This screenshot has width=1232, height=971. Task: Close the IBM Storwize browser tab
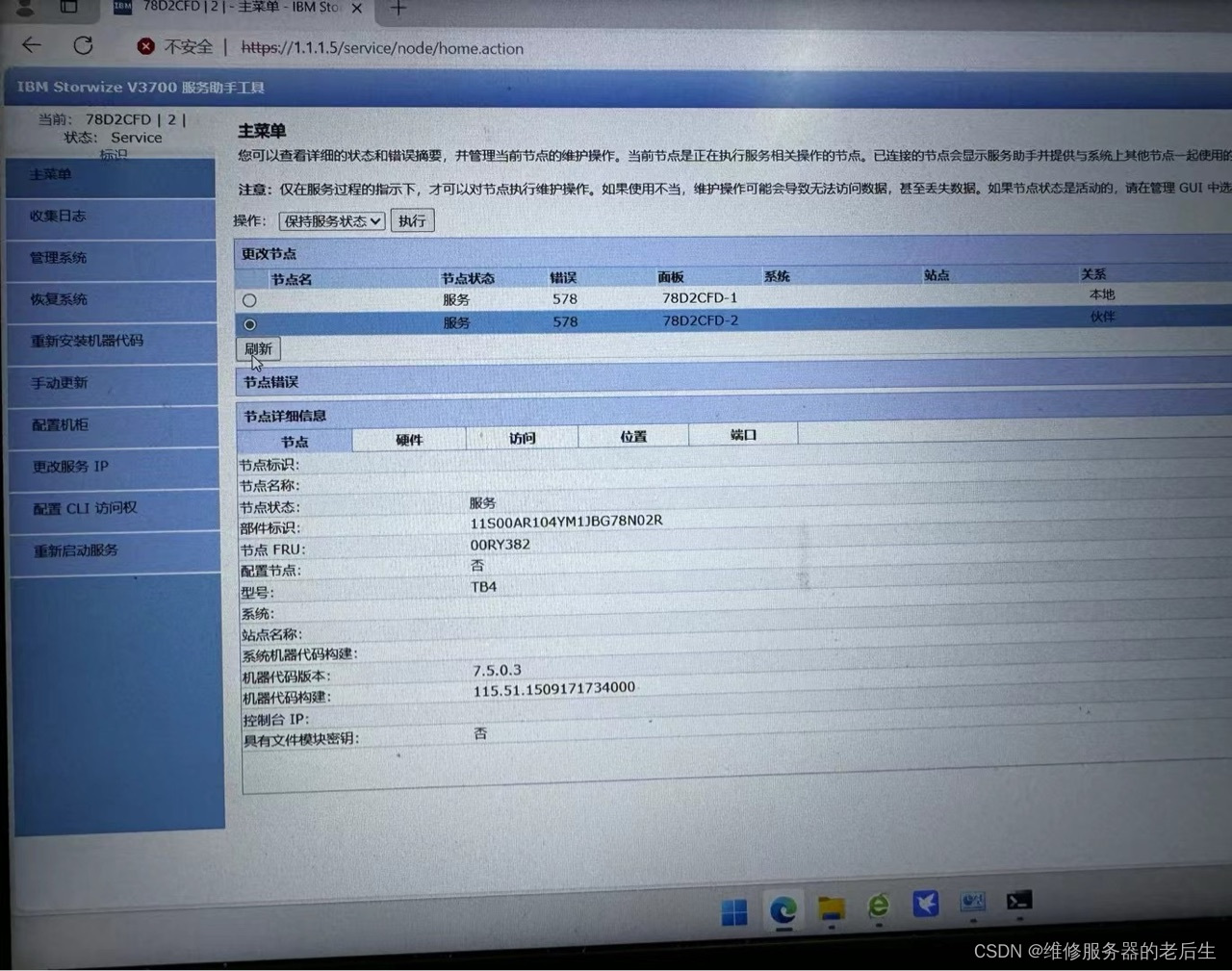pos(357,8)
